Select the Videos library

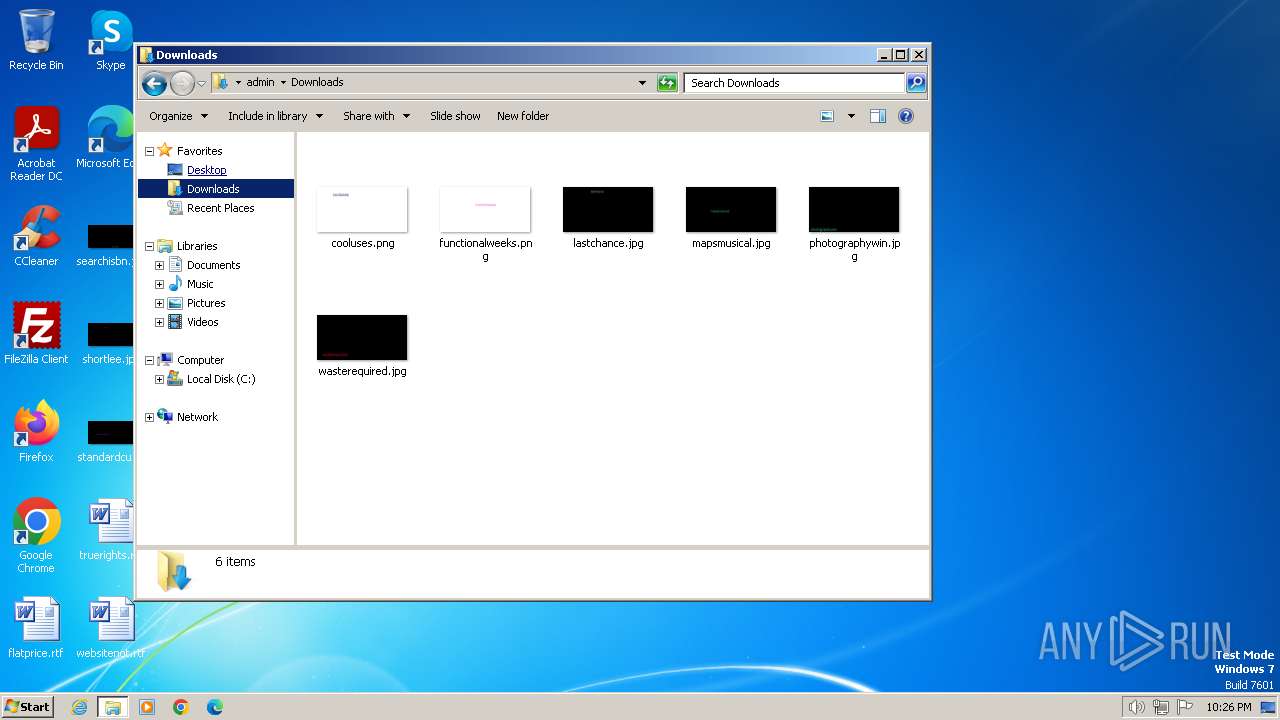[x=202, y=322]
